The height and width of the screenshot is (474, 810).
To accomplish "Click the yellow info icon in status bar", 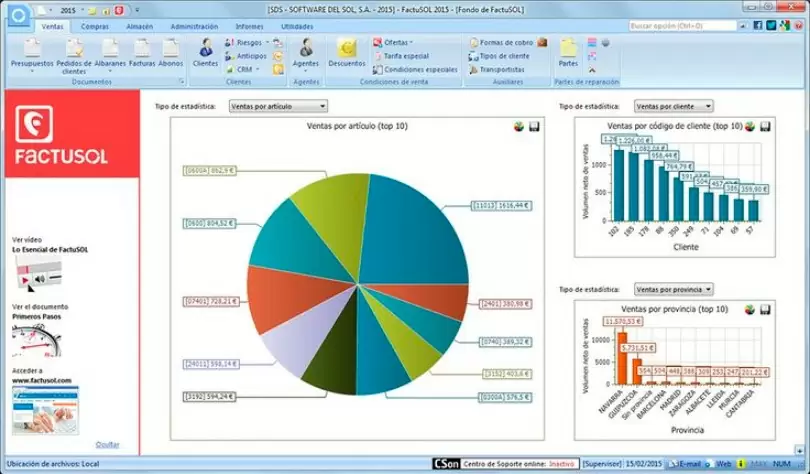I will pyautogui.click(x=741, y=464).
